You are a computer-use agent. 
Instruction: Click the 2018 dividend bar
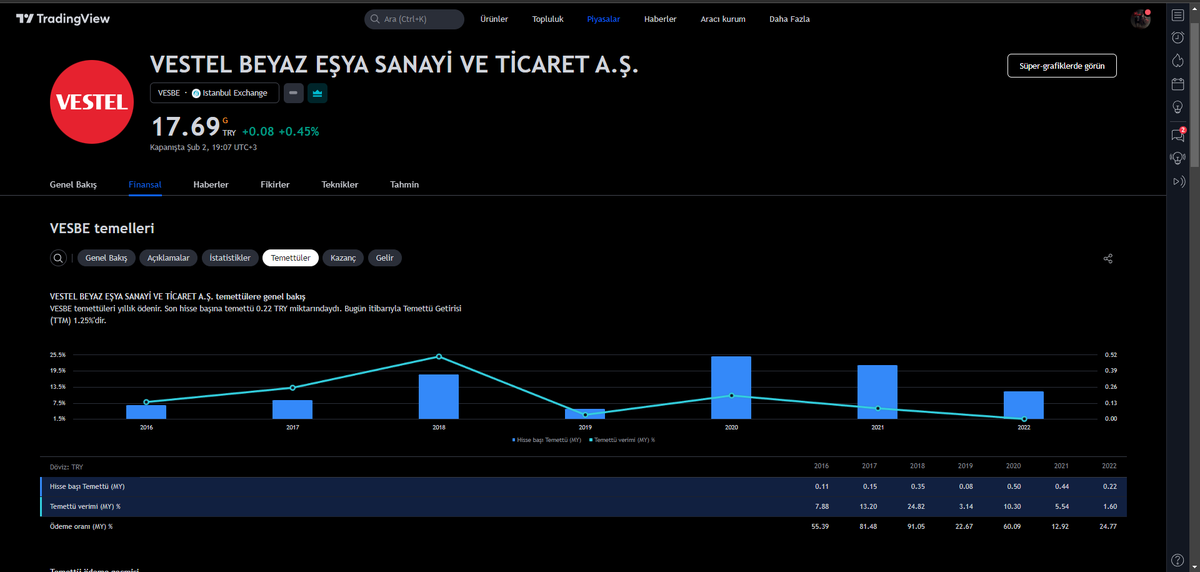coord(438,396)
